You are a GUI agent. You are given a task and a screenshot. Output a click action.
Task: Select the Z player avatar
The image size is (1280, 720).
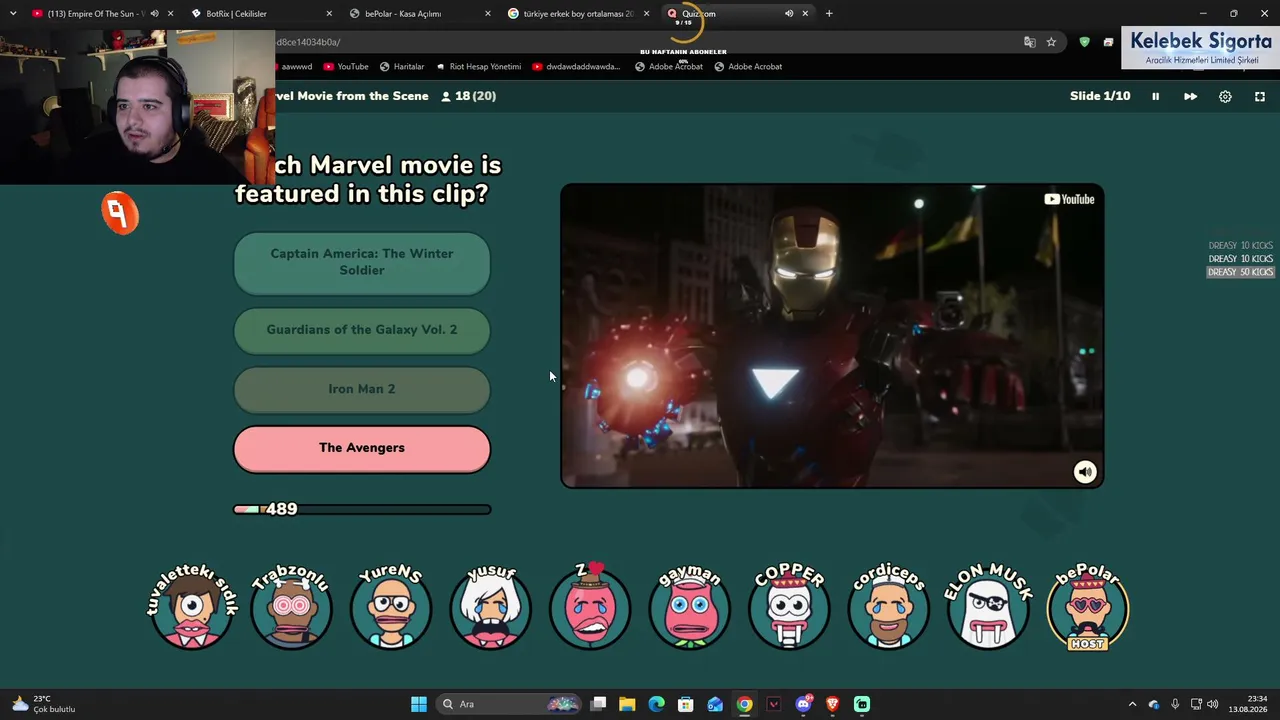tap(590, 606)
